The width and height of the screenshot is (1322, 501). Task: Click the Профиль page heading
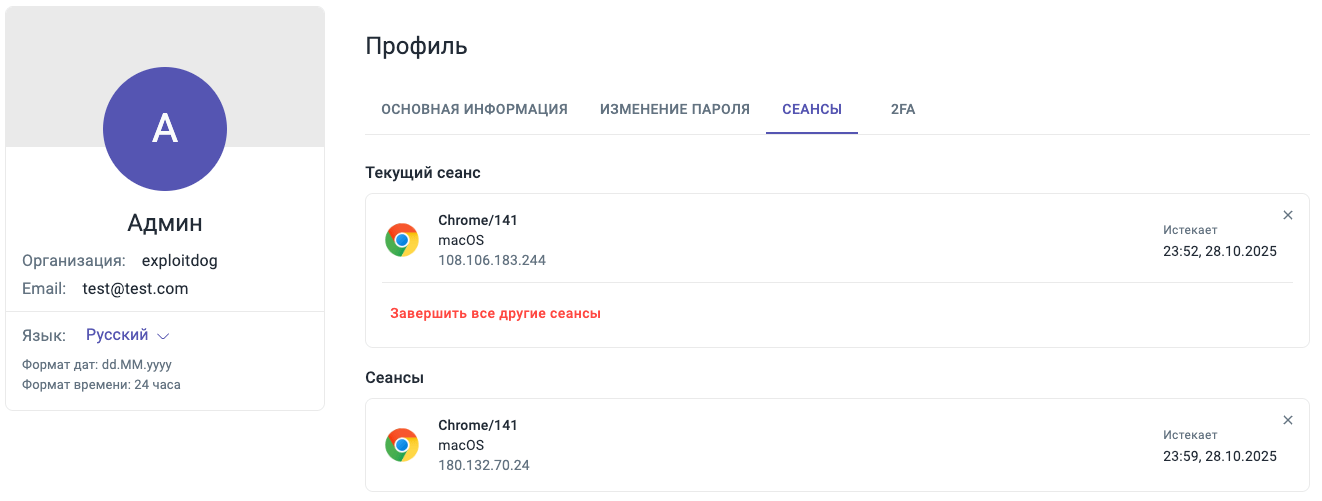(416, 46)
